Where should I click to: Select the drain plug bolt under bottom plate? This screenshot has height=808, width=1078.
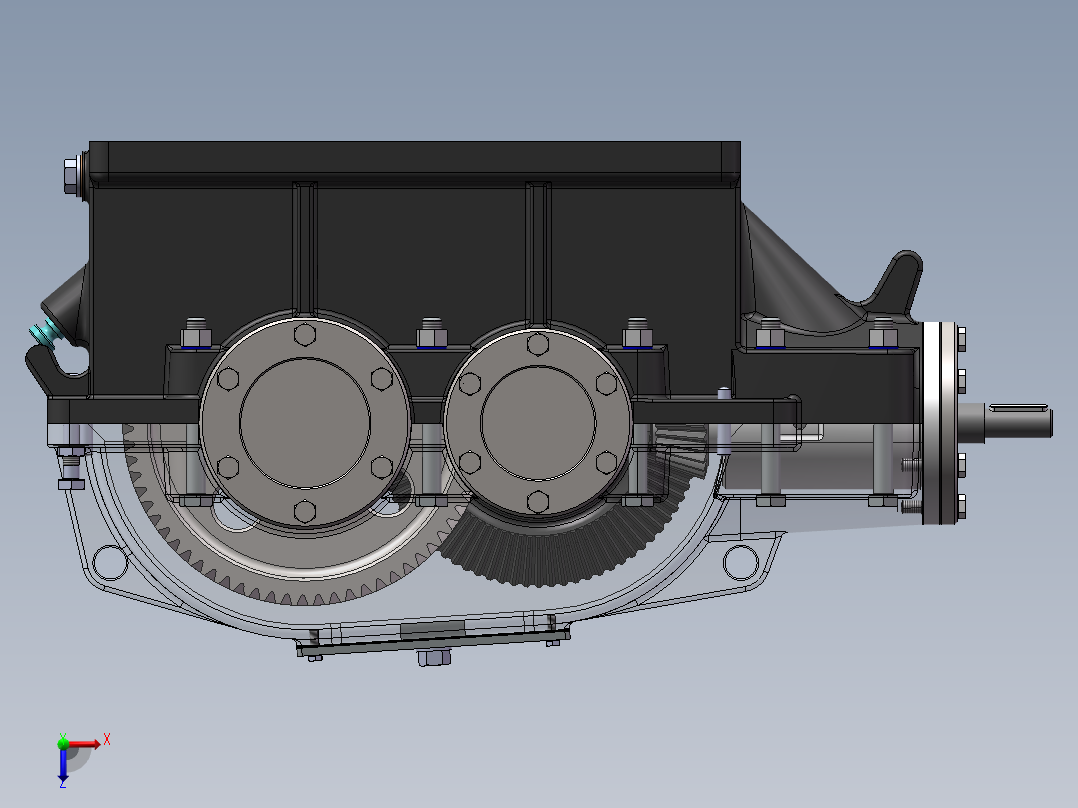pyautogui.click(x=434, y=658)
